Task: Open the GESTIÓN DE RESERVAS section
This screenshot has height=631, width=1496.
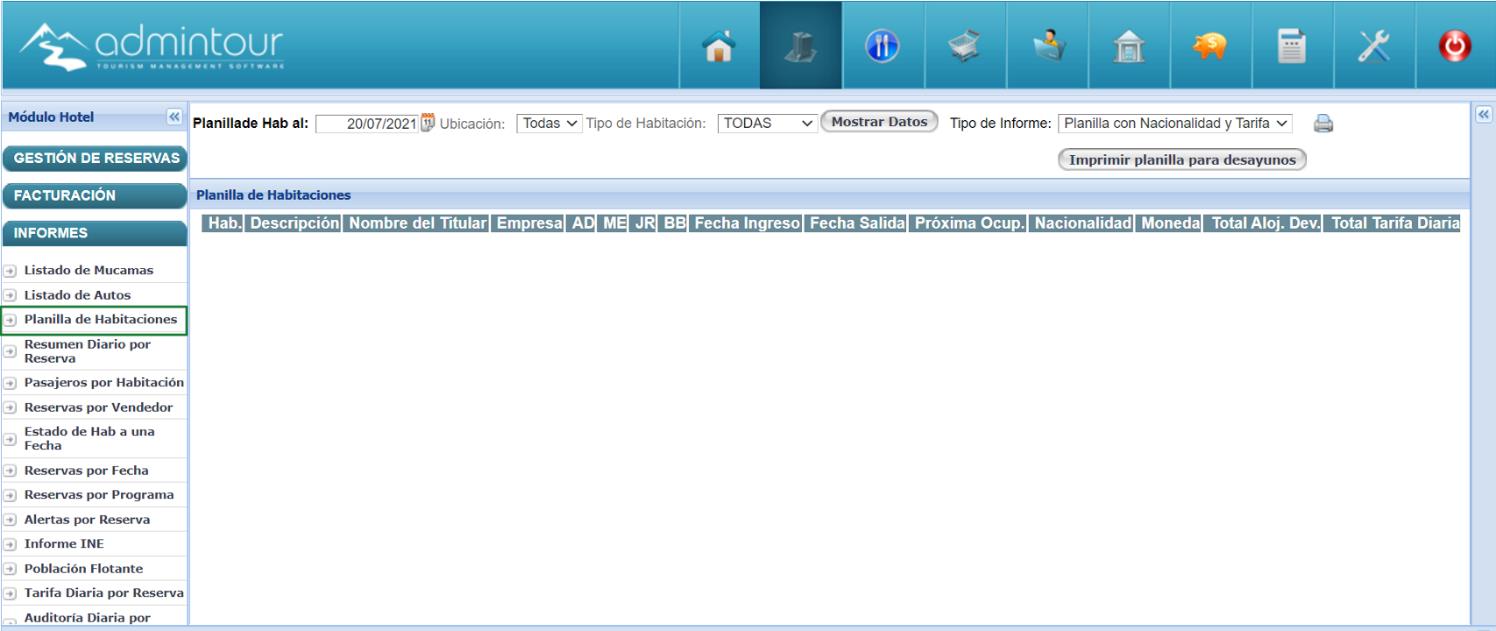Action: pyautogui.click(x=94, y=158)
